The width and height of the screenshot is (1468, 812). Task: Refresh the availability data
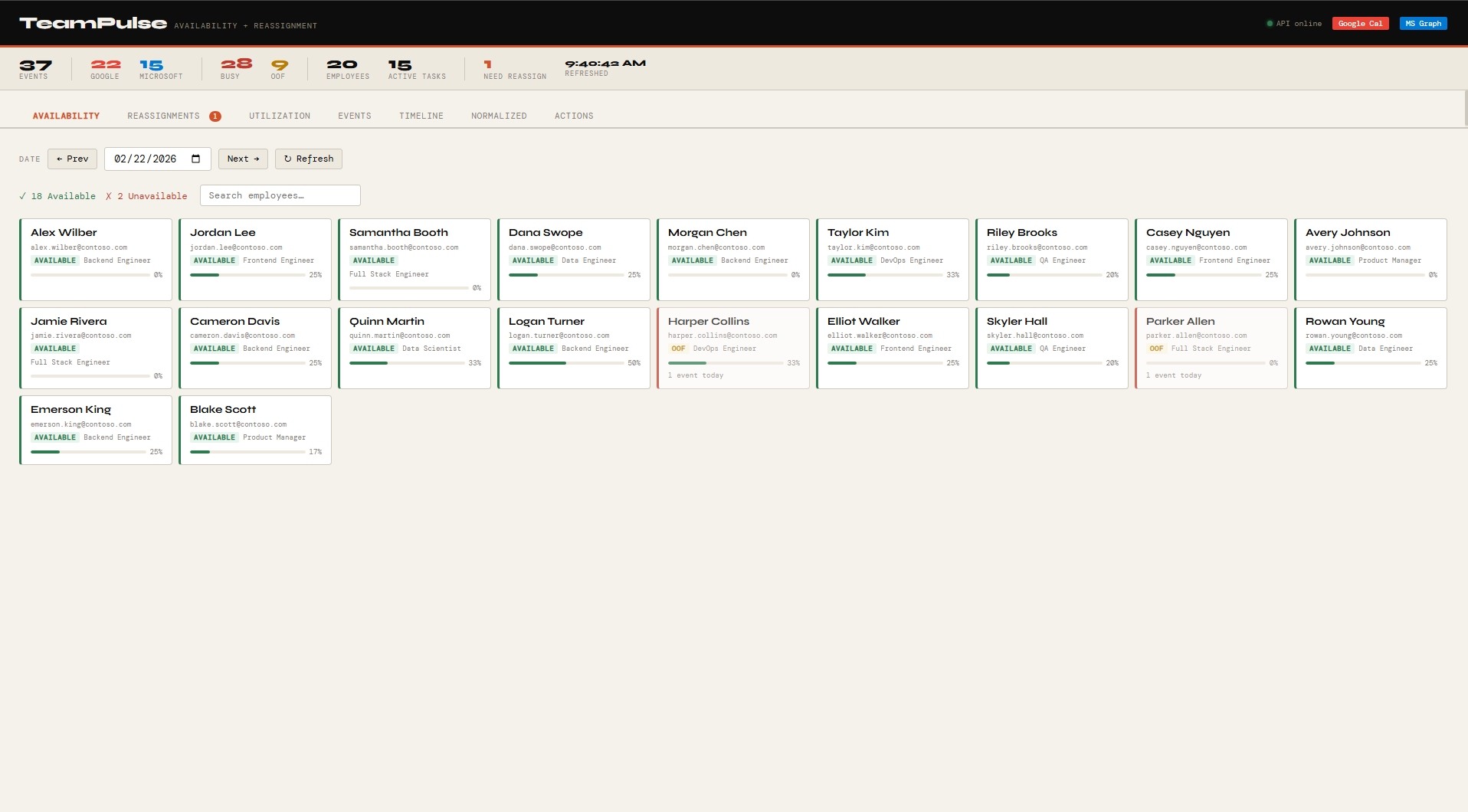click(309, 159)
